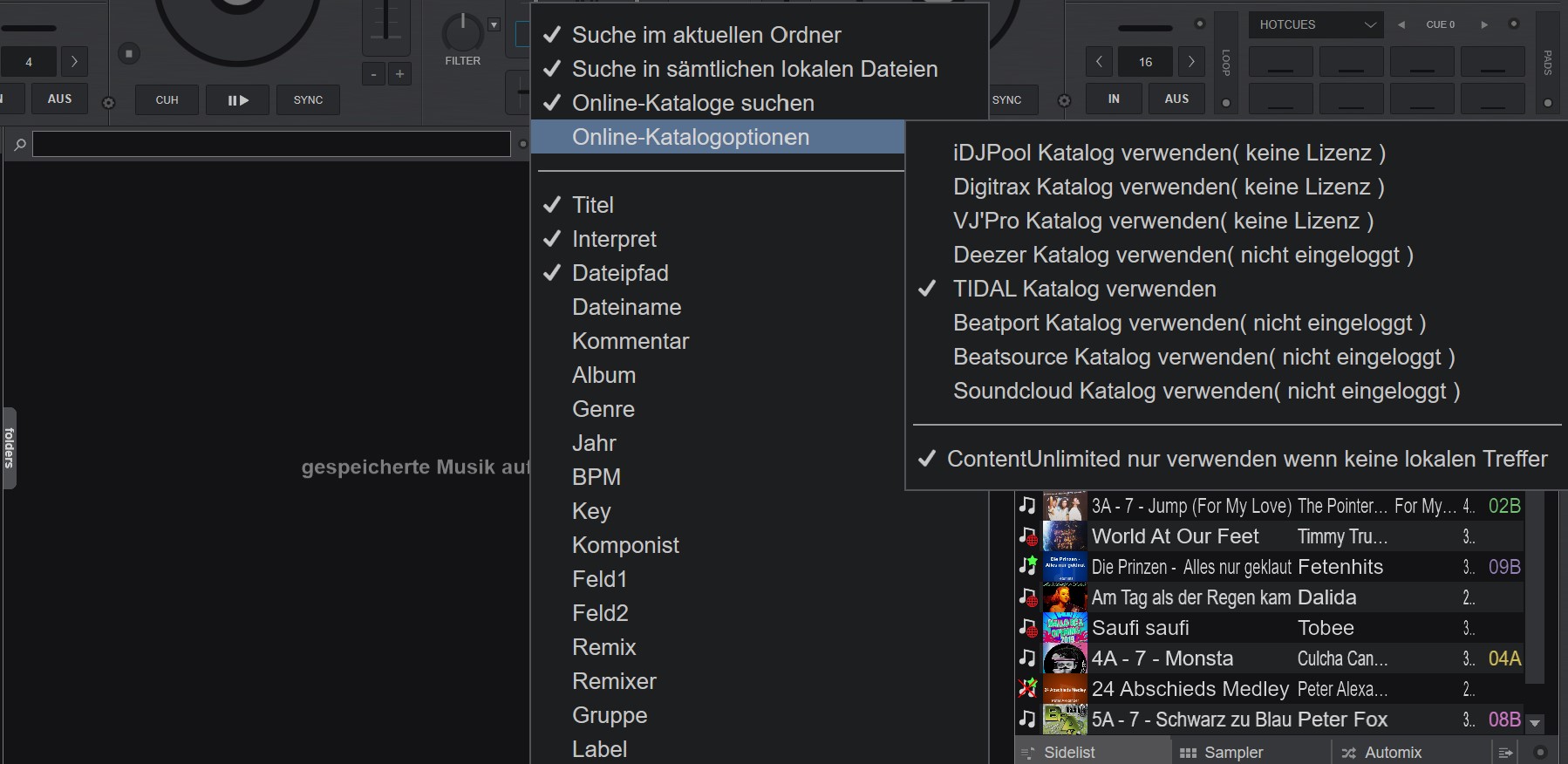Click left deck loop AUS button
Viewport: 1568px width, 764px height.
[59, 99]
